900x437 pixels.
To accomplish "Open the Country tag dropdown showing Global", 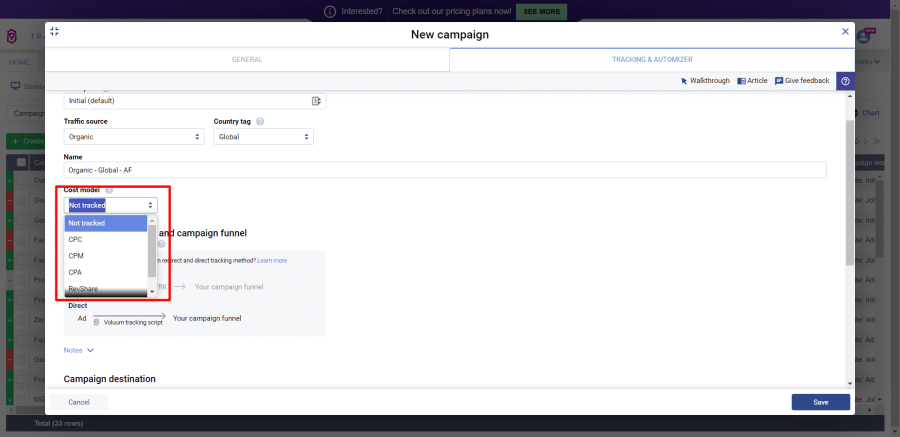I will pos(263,137).
